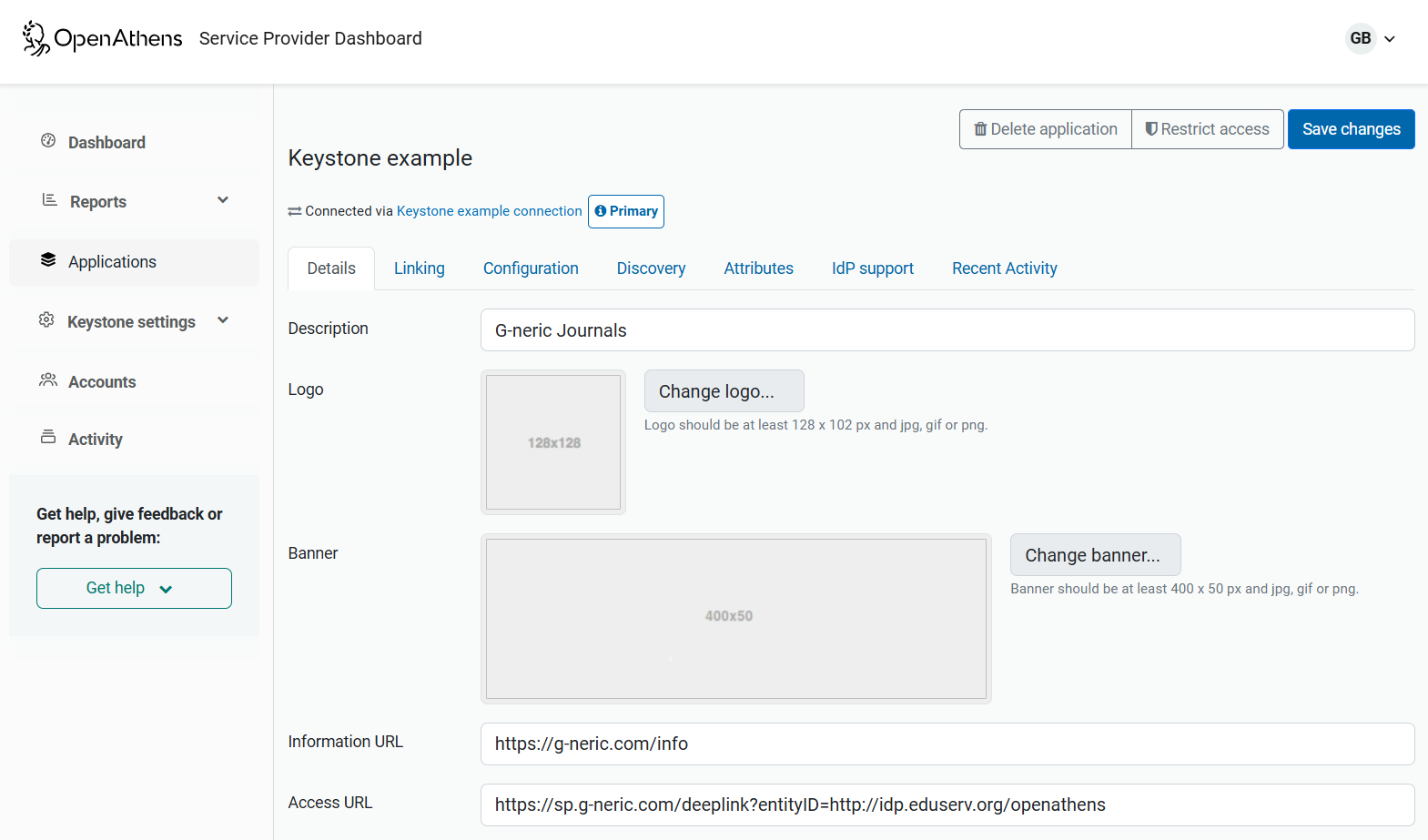Click the Access URL field
1428x840 pixels.
[x=947, y=805]
